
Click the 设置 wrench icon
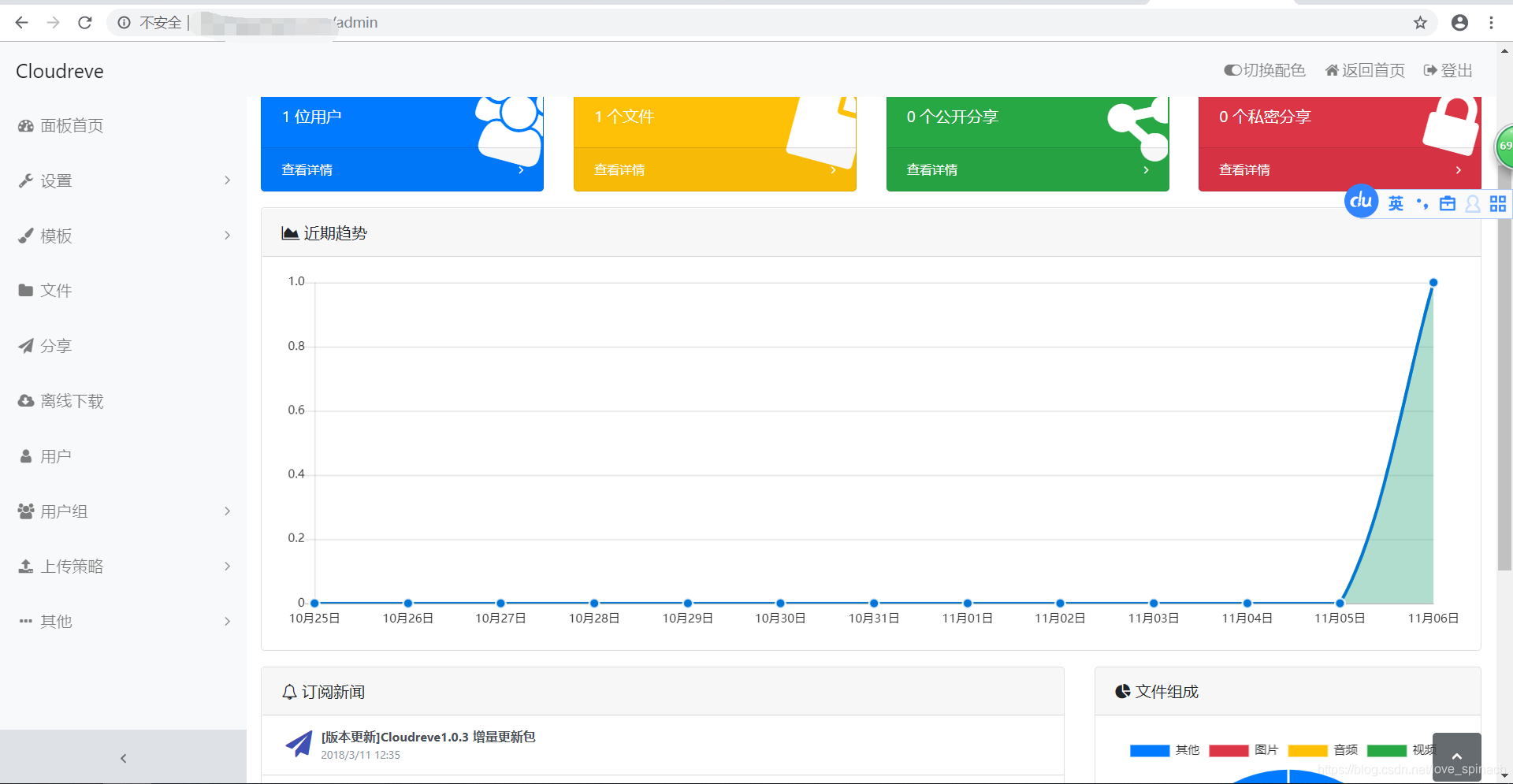tap(26, 181)
